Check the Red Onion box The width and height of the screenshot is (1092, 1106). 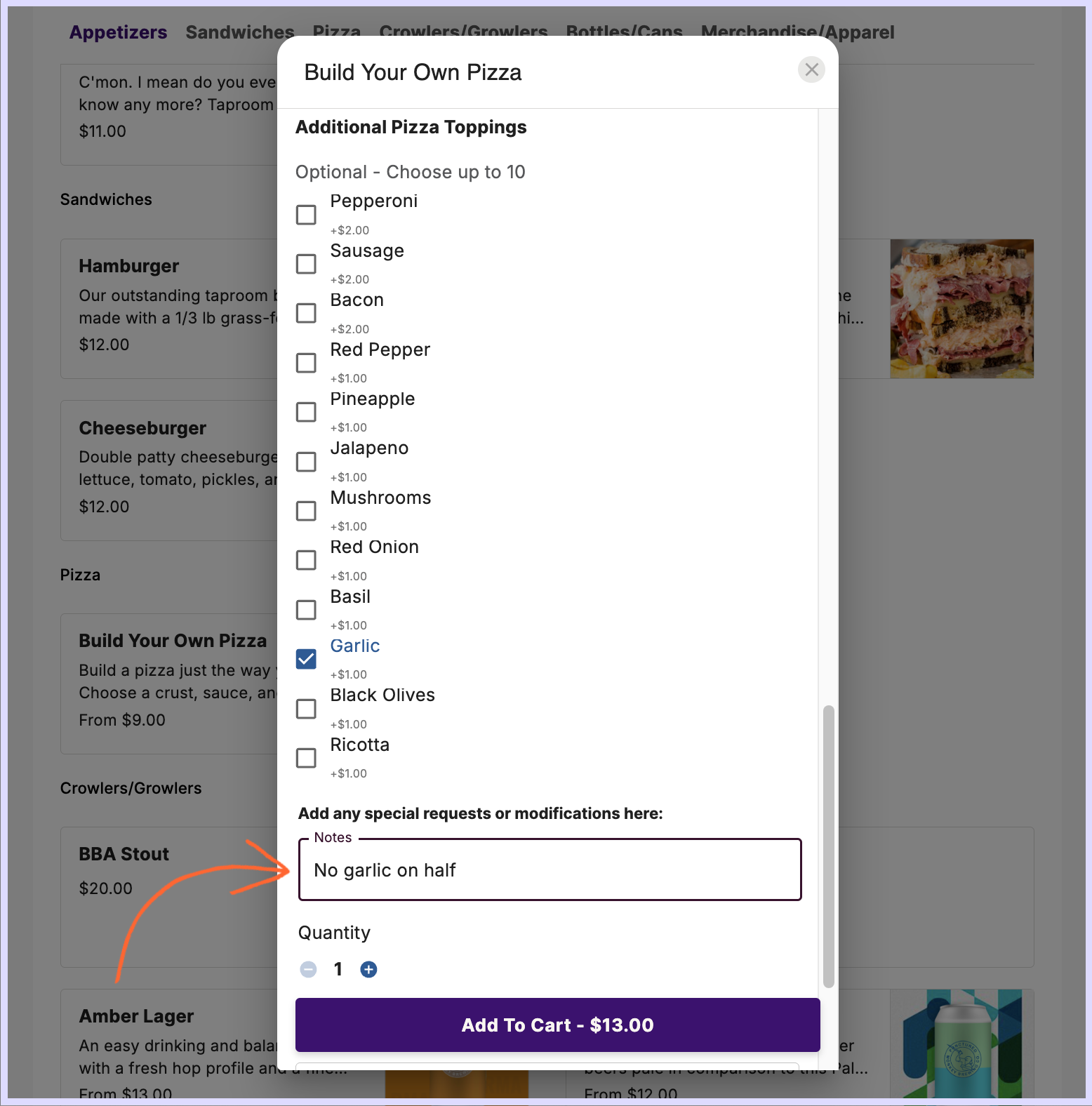[x=306, y=560]
